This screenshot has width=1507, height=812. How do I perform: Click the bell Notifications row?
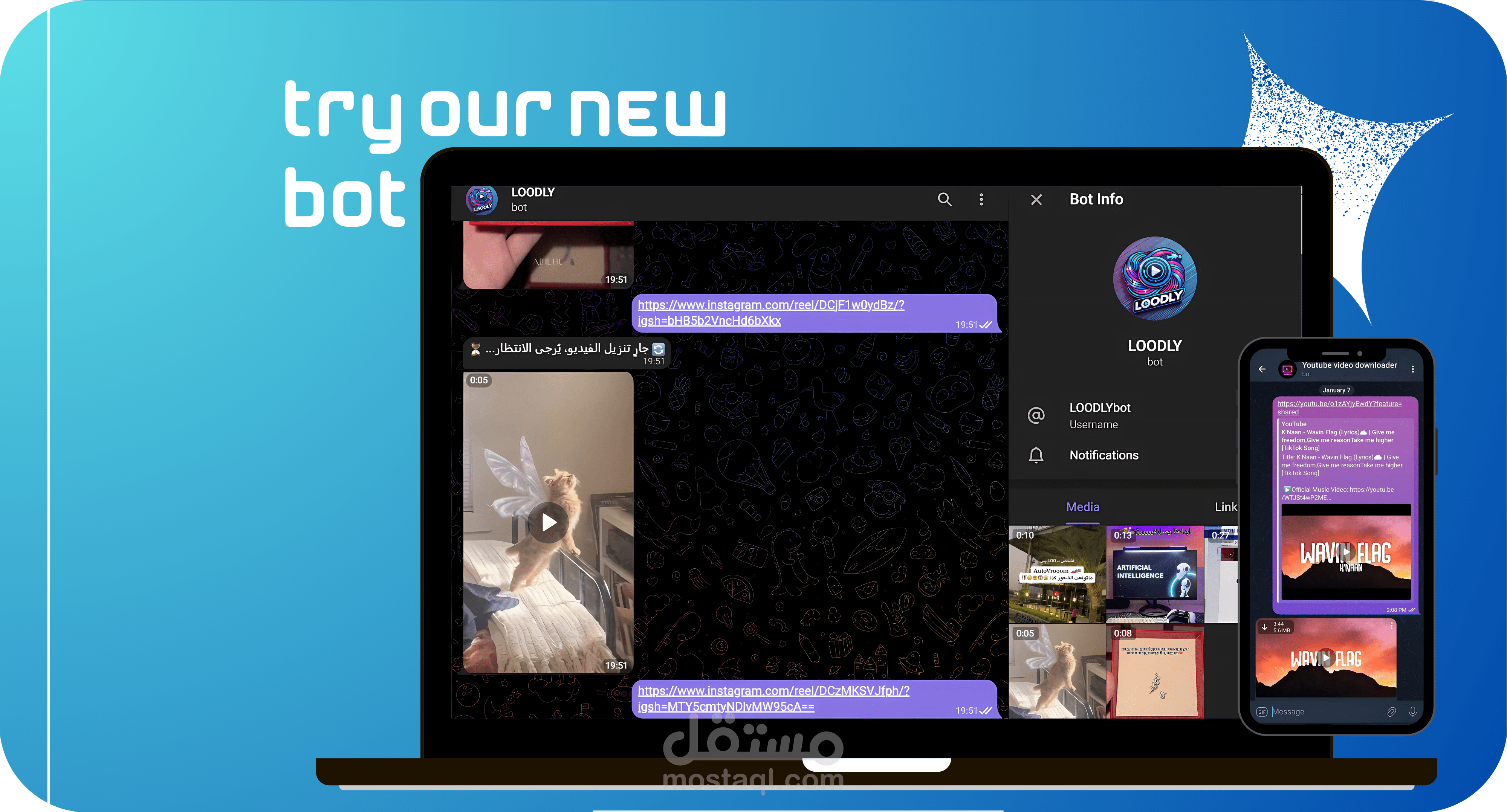tap(1104, 455)
